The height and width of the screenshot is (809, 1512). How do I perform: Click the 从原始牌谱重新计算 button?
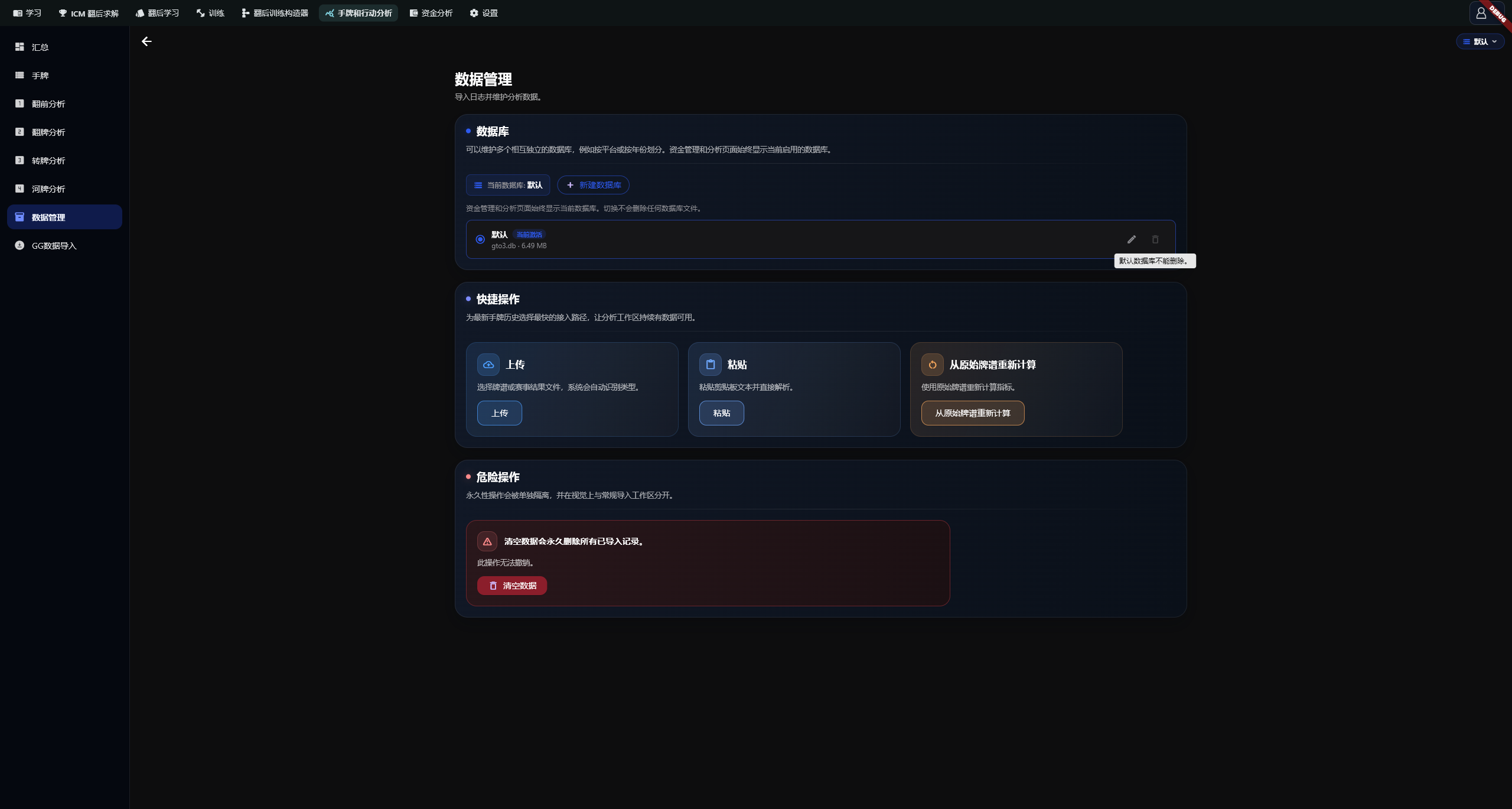pyautogui.click(x=973, y=413)
